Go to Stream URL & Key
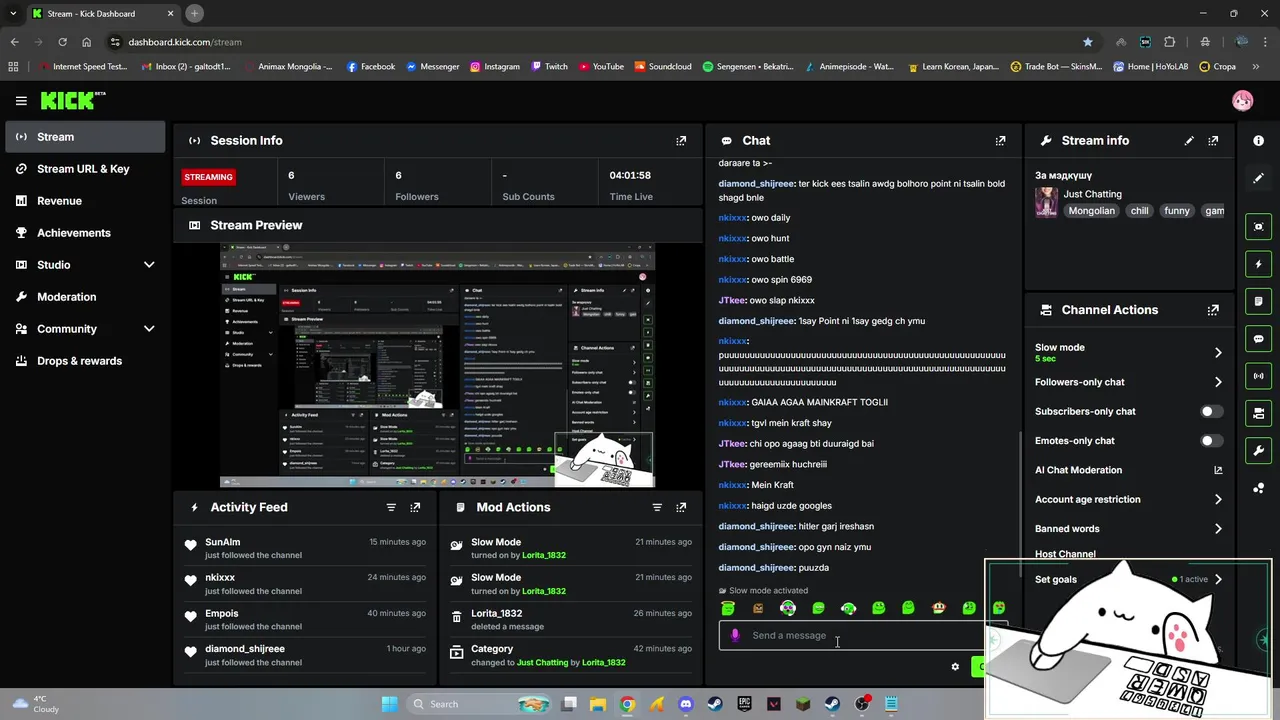The image size is (1280, 720). point(85,169)
